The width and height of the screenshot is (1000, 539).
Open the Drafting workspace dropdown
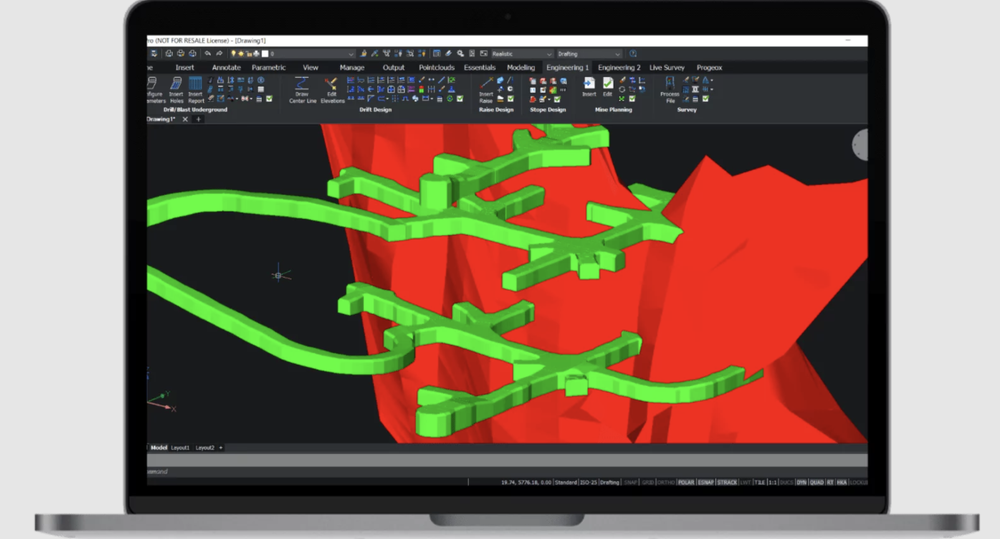click(589, 54)
